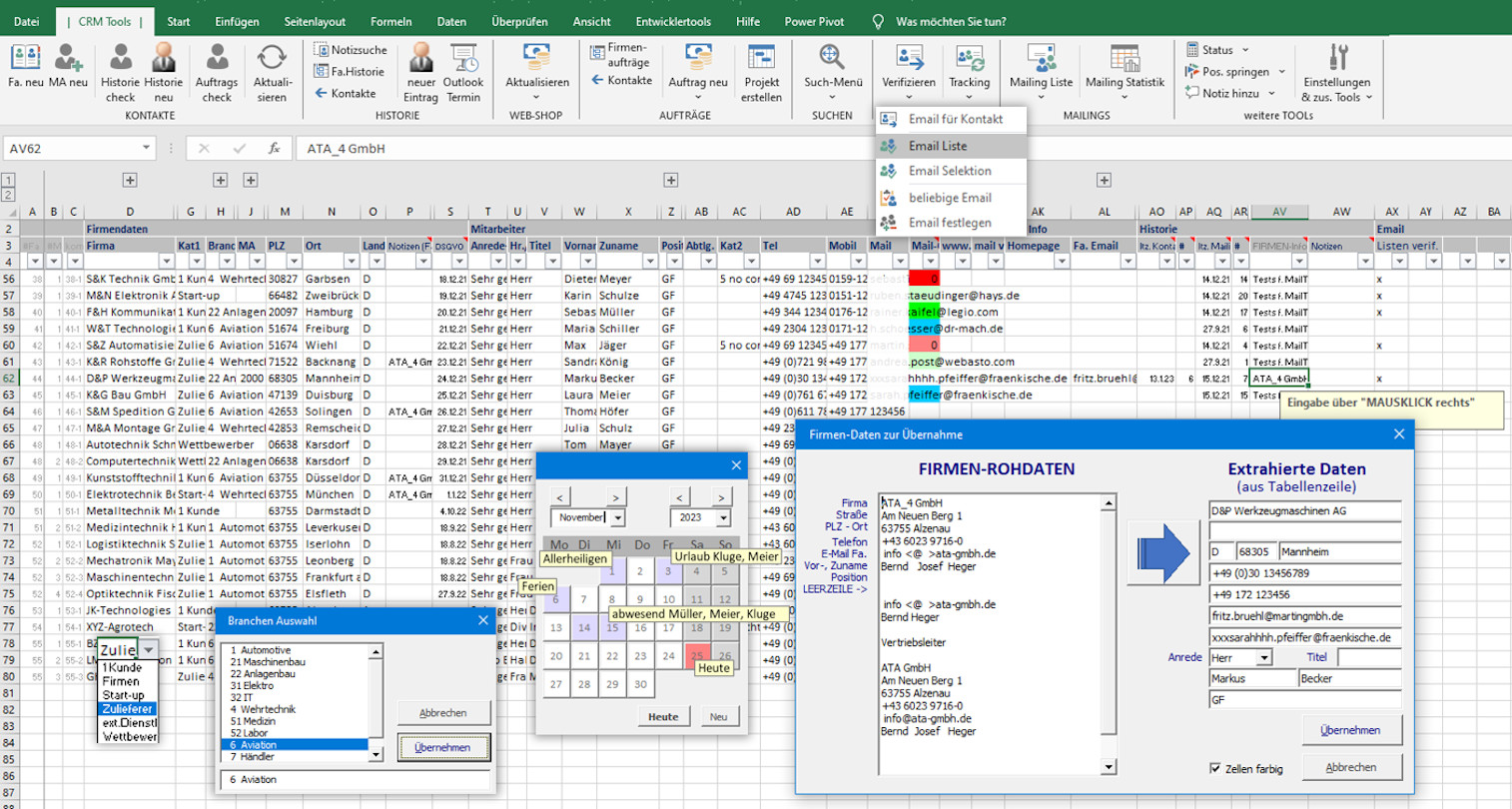Click the raw data scrollbar down arrow in Firmen-Daten dialog

(1109, 767)
